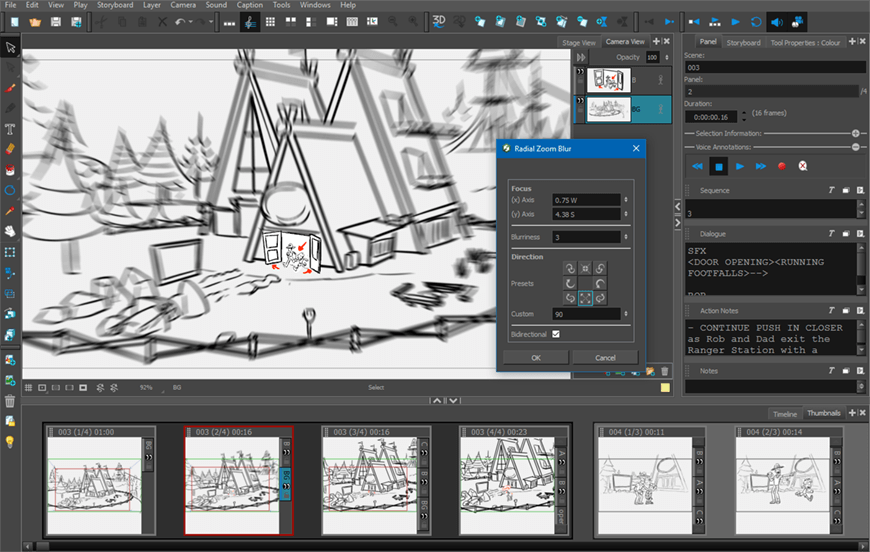Toggle the Bidirectional checkbox
This screenshot has width=870, height=552.
pyautogui.click(x=556, y=334)
